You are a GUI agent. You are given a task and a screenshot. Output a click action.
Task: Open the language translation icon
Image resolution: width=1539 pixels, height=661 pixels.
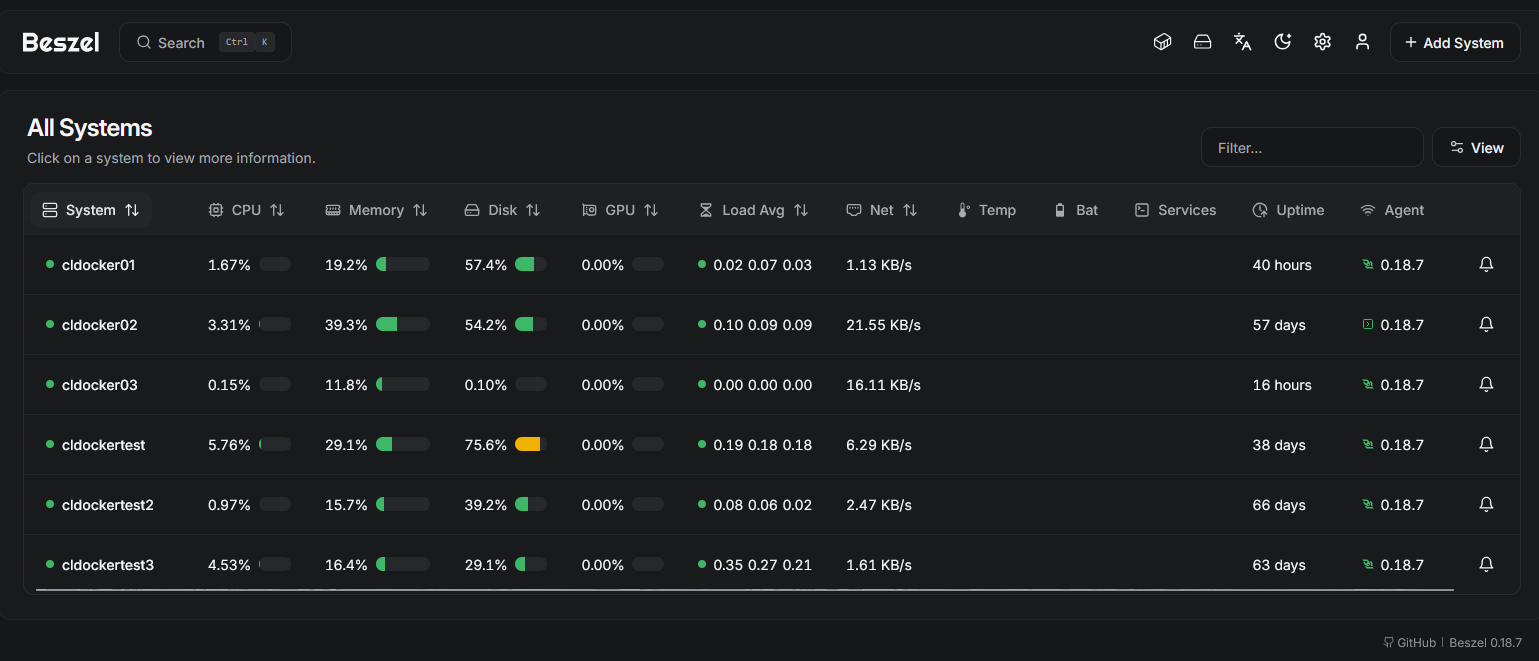coord(1242,42)
